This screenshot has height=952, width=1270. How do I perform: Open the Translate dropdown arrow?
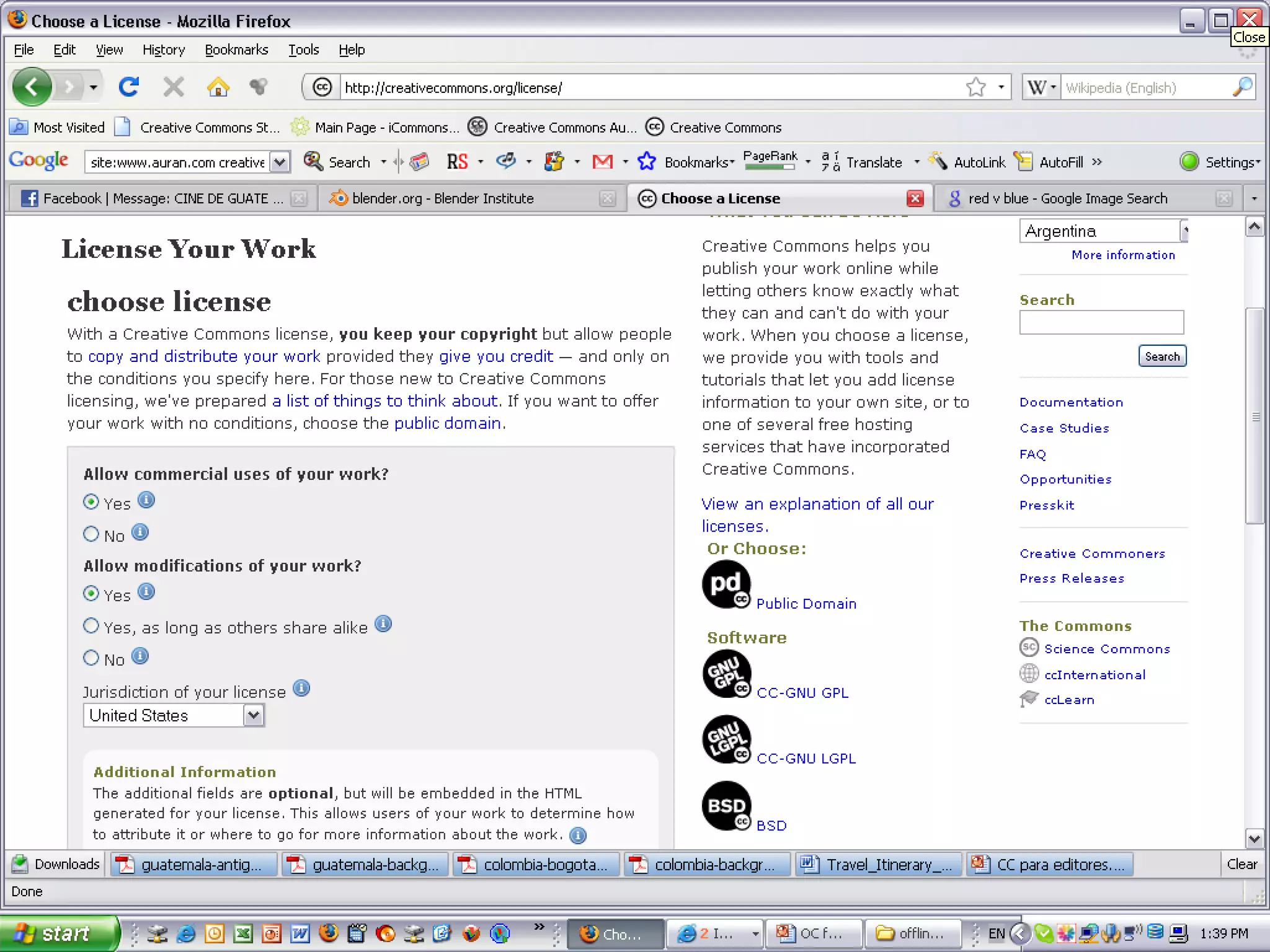tap(917, 162)
